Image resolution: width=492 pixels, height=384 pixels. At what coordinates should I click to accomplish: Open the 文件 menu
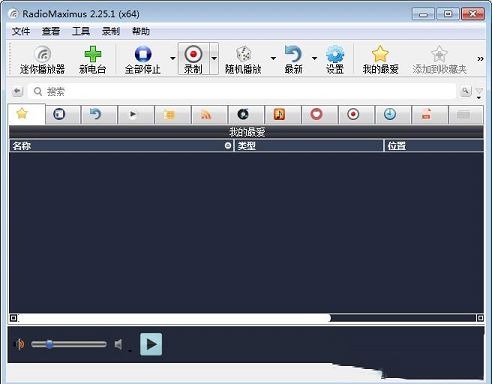pyautogui.click(x=21, y=31)
